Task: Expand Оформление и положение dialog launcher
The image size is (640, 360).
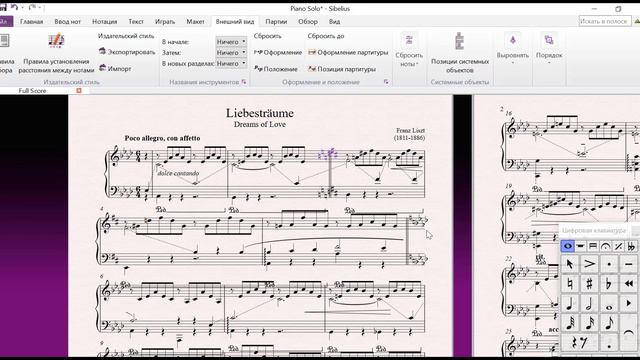Action: coord(386,82)
